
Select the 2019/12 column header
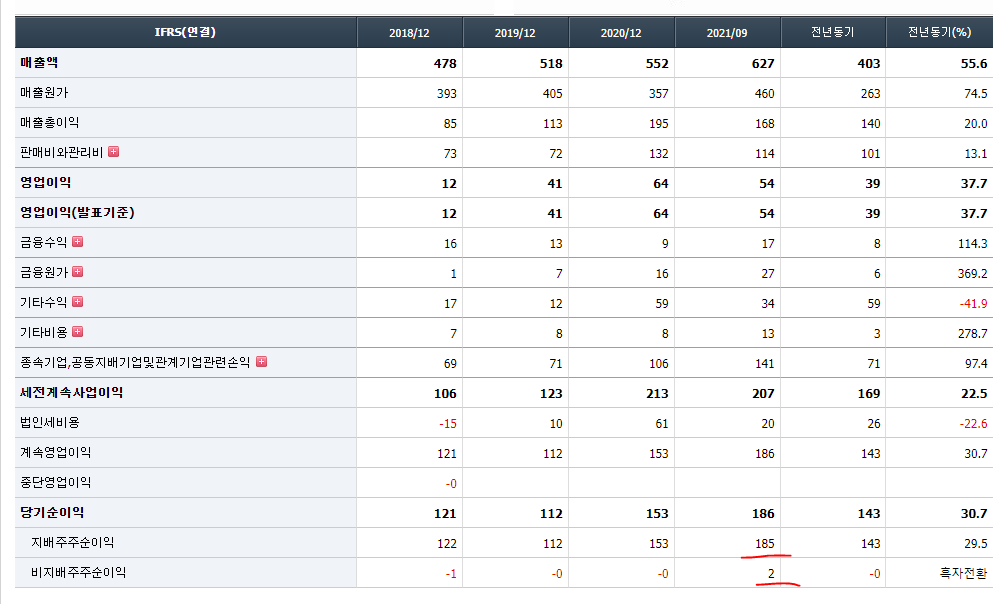(x=515, y=32)
